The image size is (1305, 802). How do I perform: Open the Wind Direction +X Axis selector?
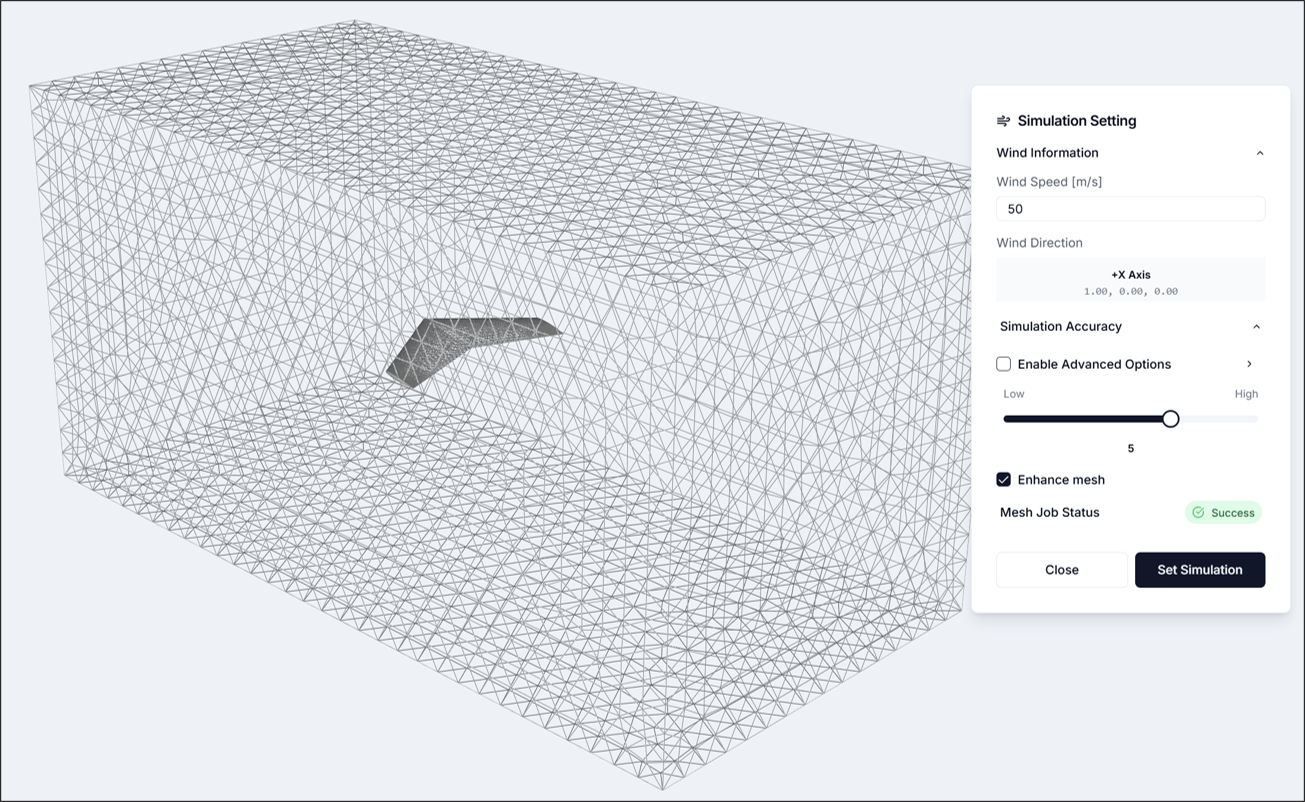1130,280
